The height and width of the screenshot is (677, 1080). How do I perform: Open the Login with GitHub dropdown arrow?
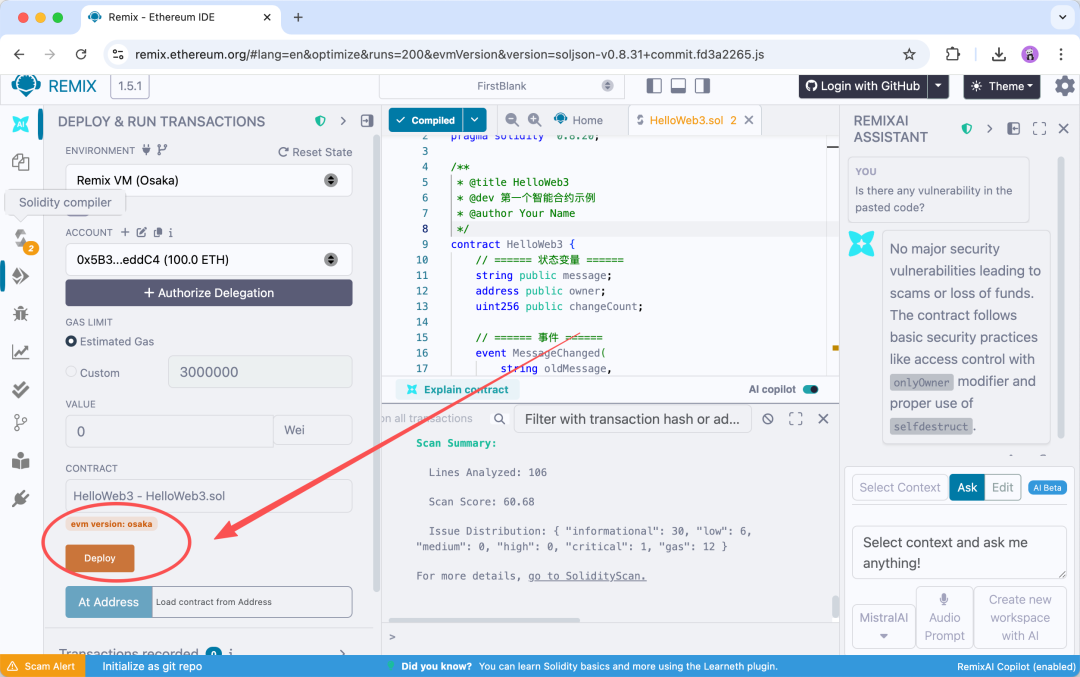click(x=938, y=86)
